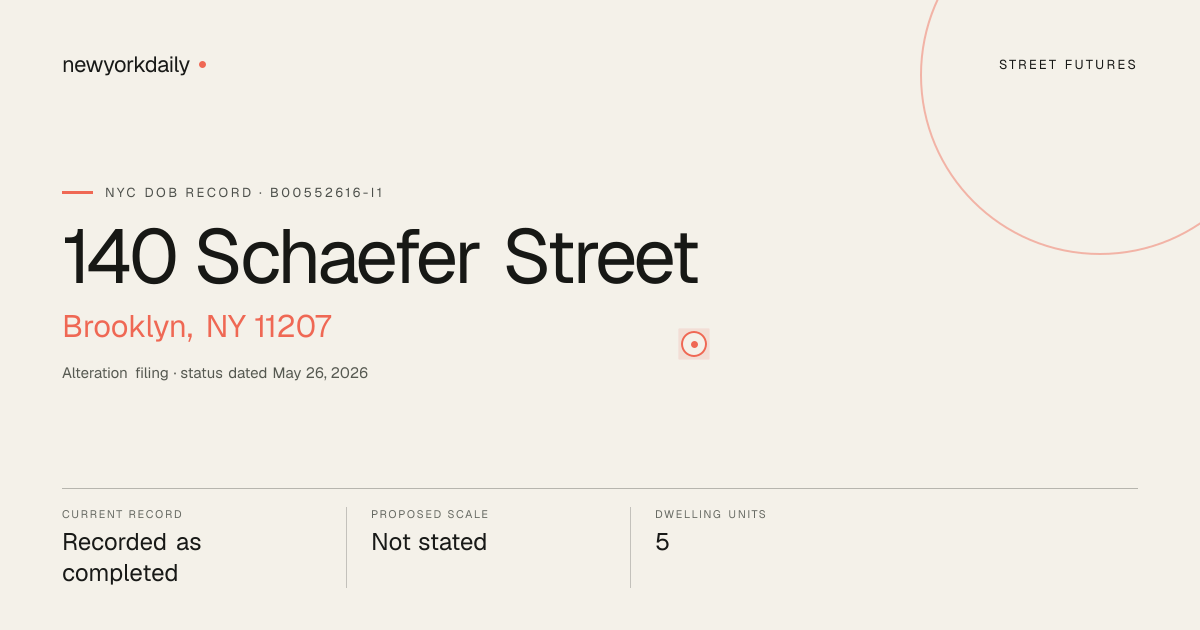The height and width of the screenshot is (630, 1200).
Task: Click the NYC DOB RECORD label
Action: pos(179,192)
